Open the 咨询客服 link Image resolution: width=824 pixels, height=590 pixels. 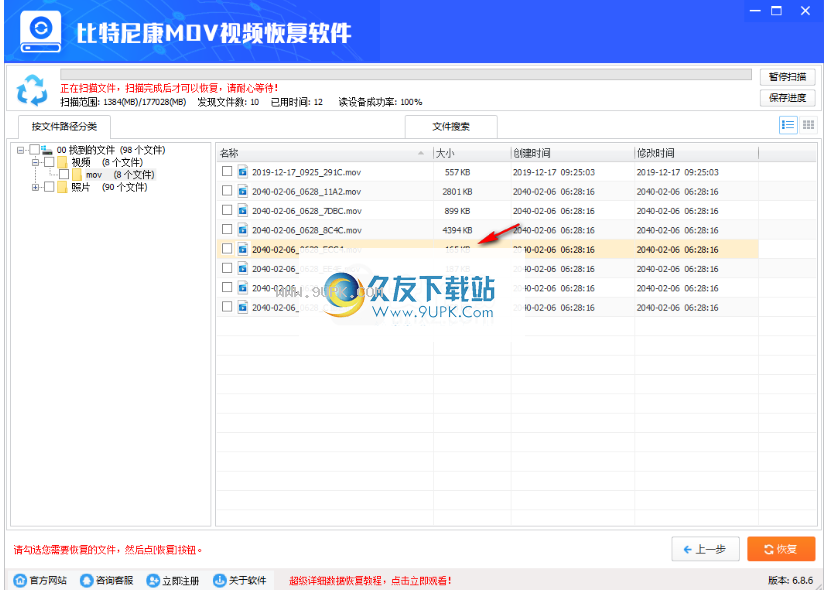(114, 581)
